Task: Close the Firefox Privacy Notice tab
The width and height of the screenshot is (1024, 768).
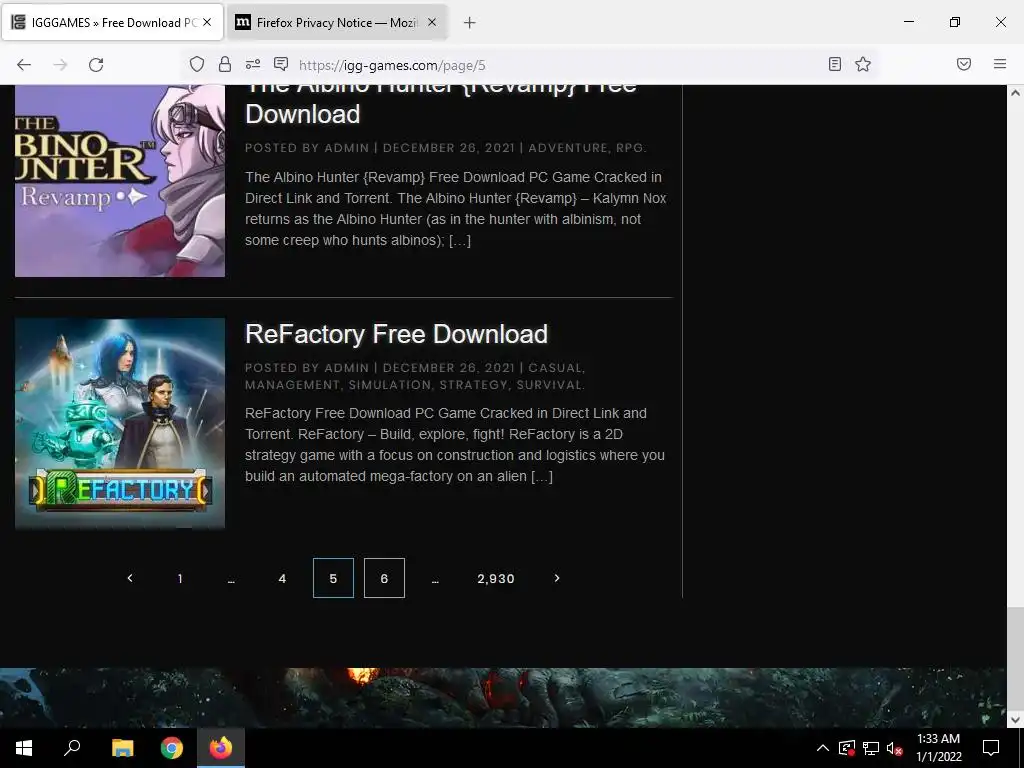Action: (432, 22)
